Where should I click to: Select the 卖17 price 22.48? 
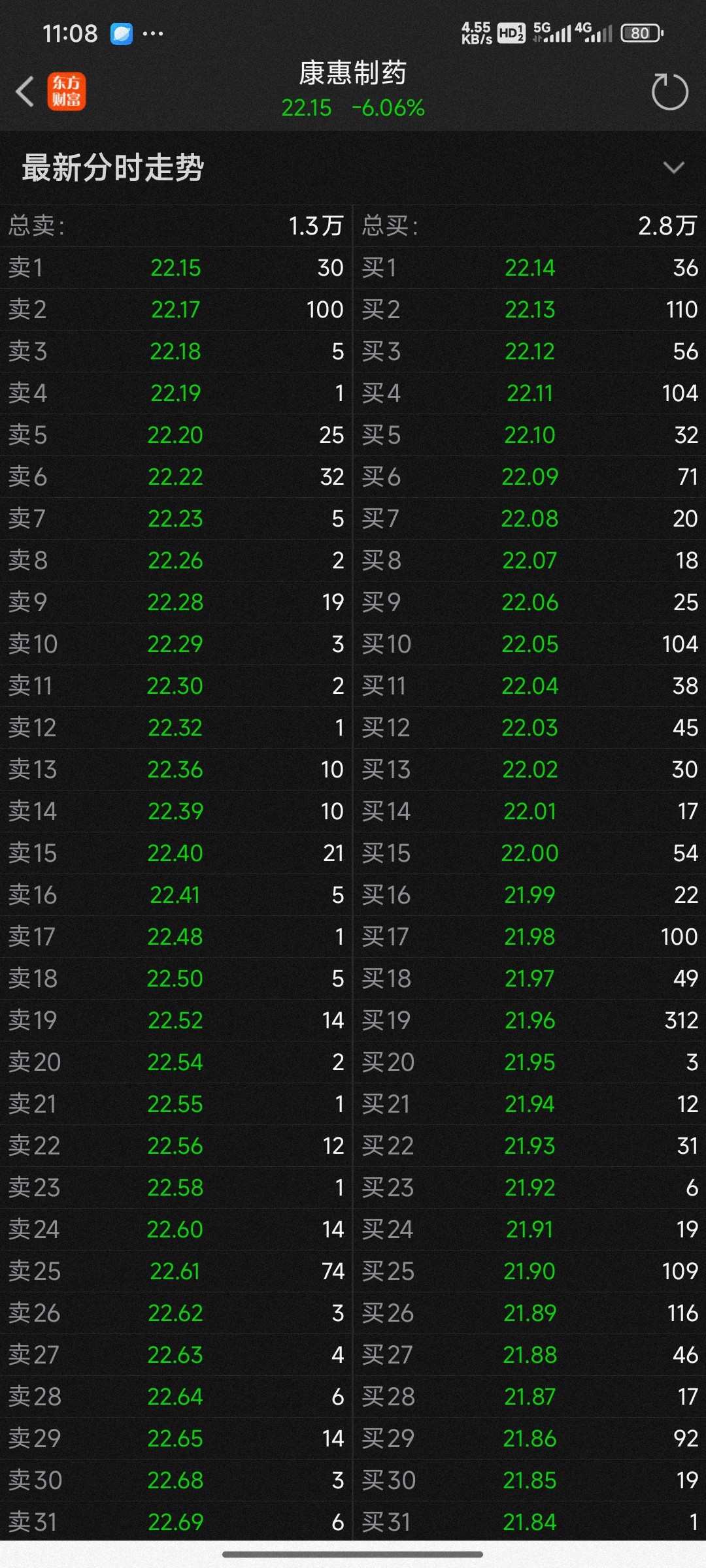click(175, 937)
